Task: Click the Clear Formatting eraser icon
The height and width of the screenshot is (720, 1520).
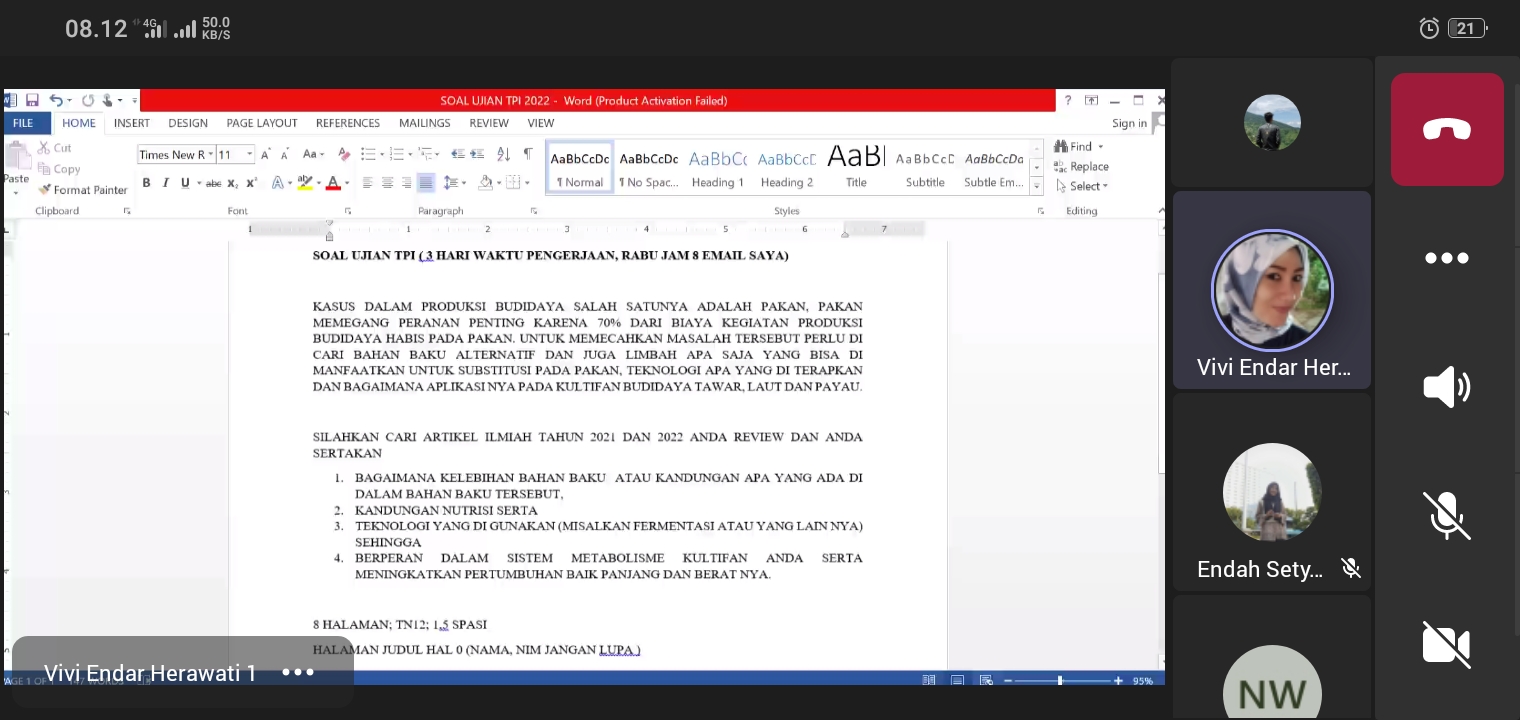Action: click(x=344, y=154)
